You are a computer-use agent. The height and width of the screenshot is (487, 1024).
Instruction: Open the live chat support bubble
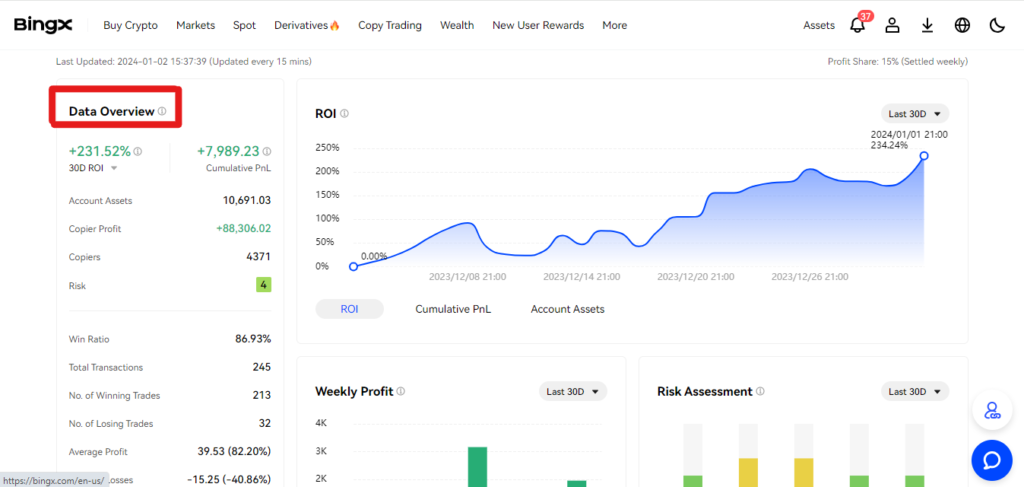991,460
